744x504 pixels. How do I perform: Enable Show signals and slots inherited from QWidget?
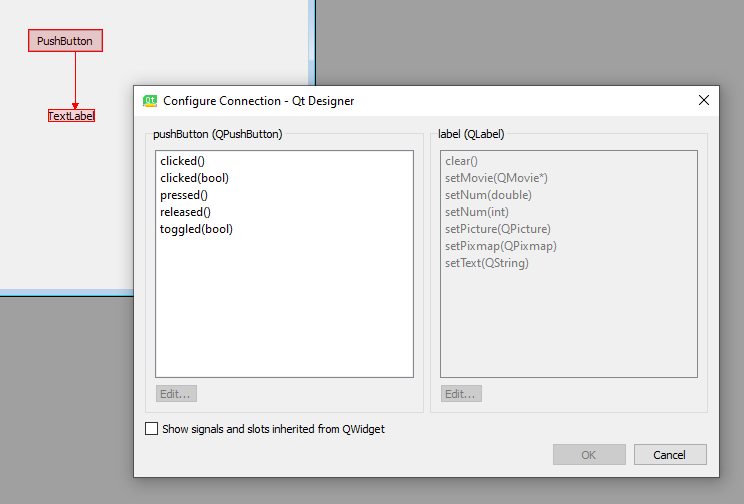(152, 429)
